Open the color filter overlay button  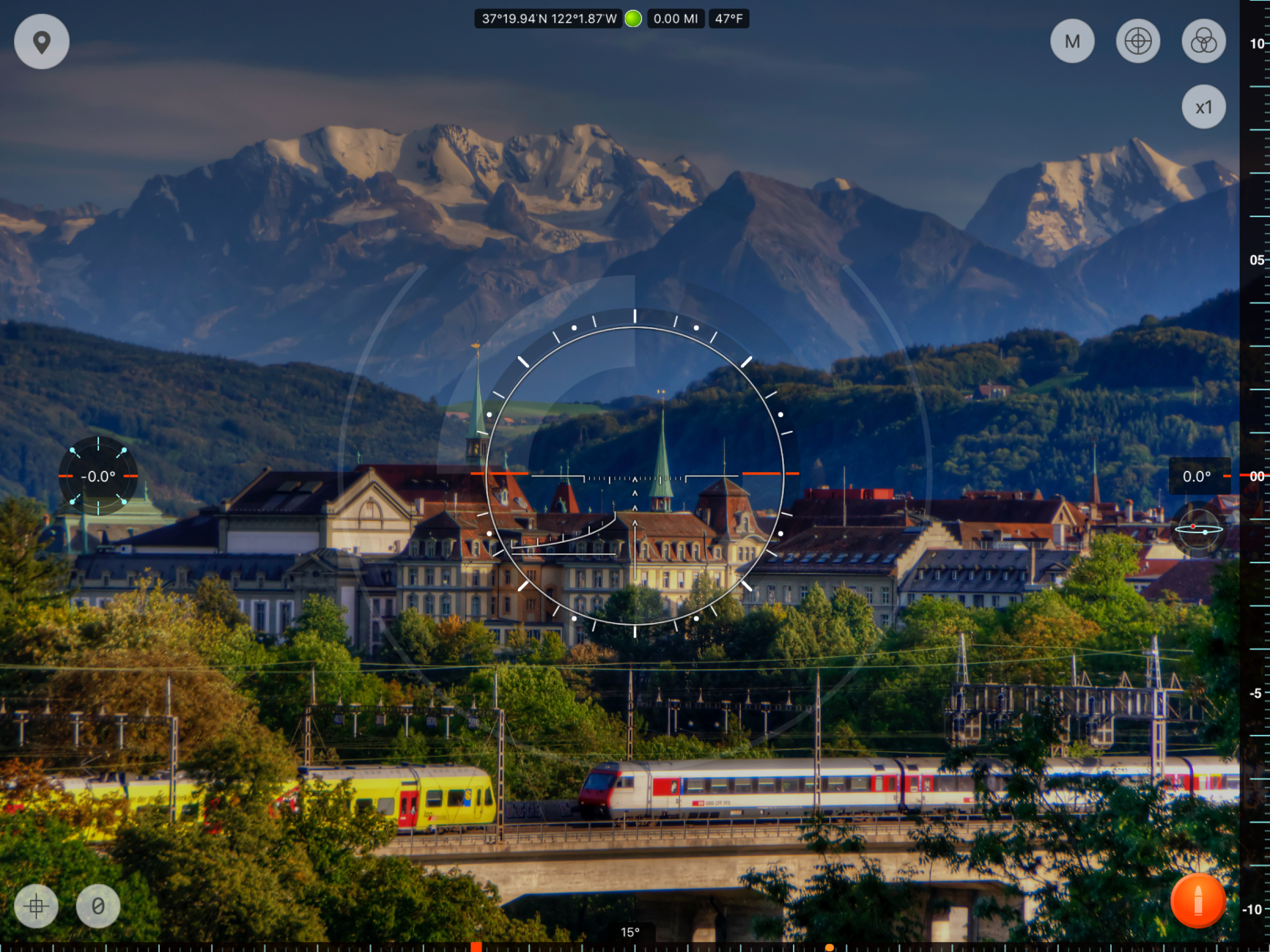(1204, 41)
